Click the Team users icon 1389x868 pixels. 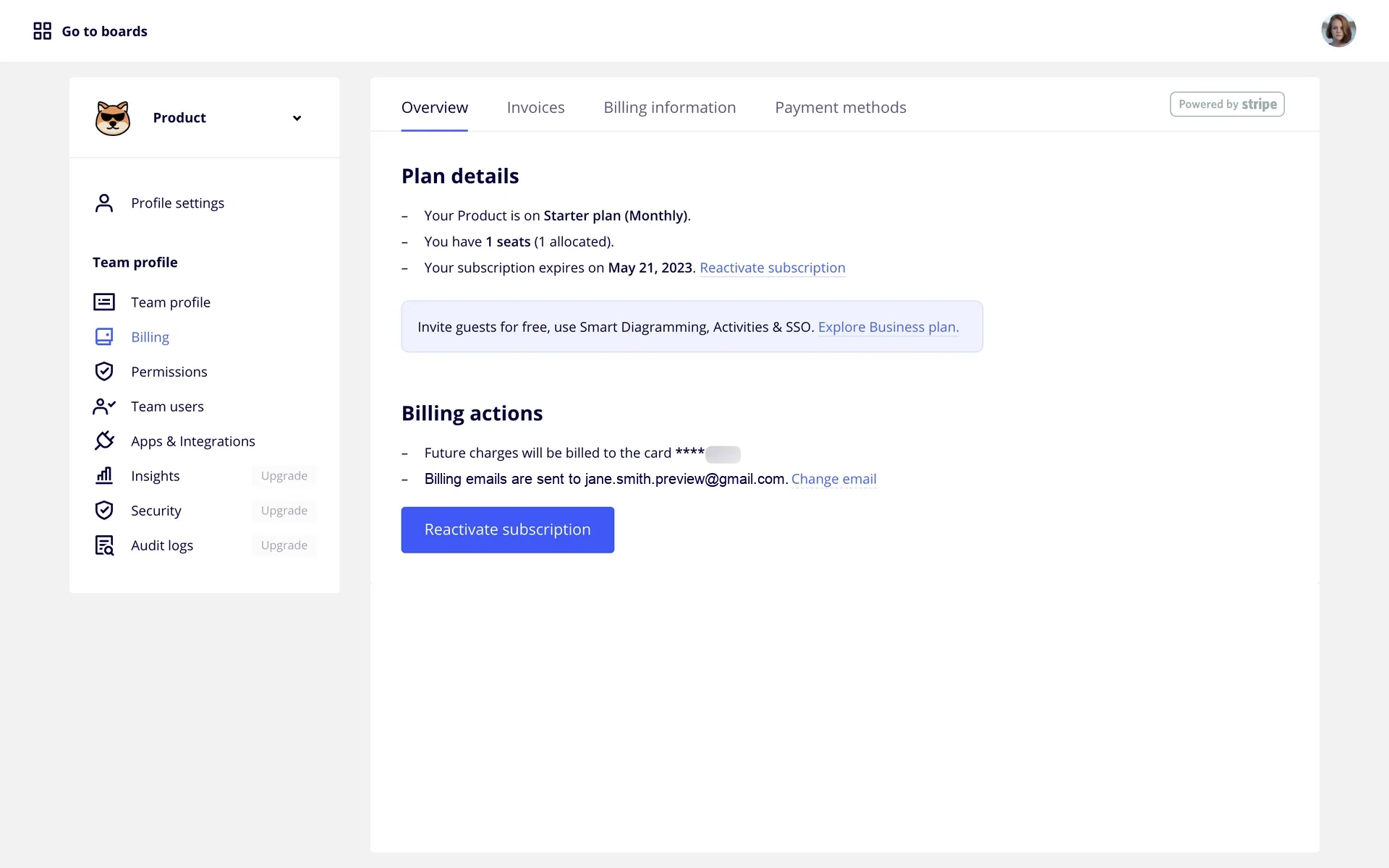[104, 407]
